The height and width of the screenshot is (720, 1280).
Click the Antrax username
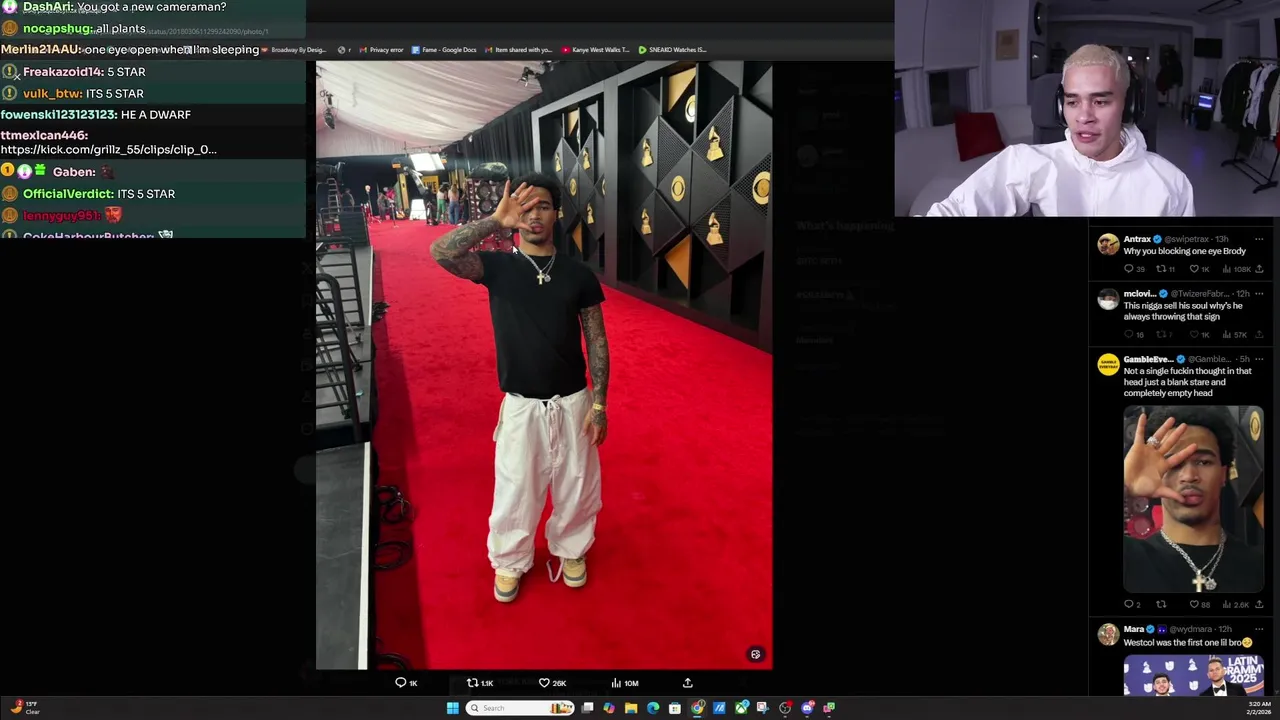point(1137,239)
